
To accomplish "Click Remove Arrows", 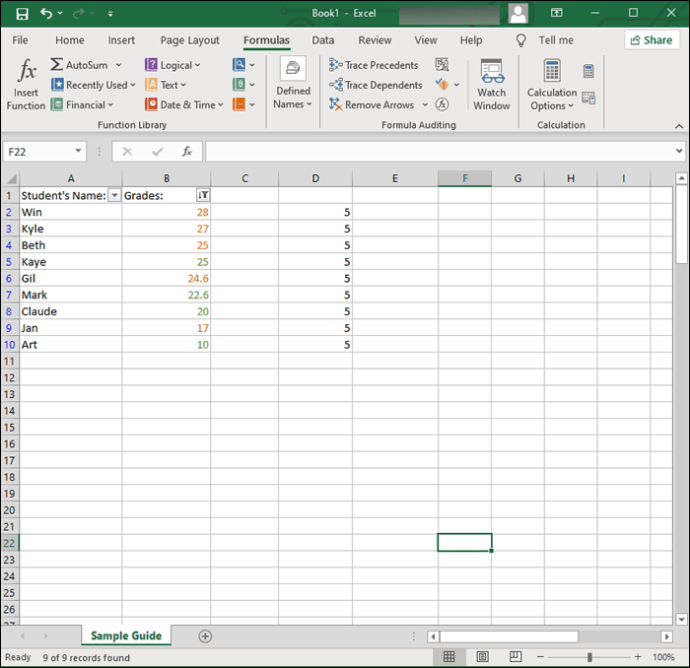I will point(371,105).
